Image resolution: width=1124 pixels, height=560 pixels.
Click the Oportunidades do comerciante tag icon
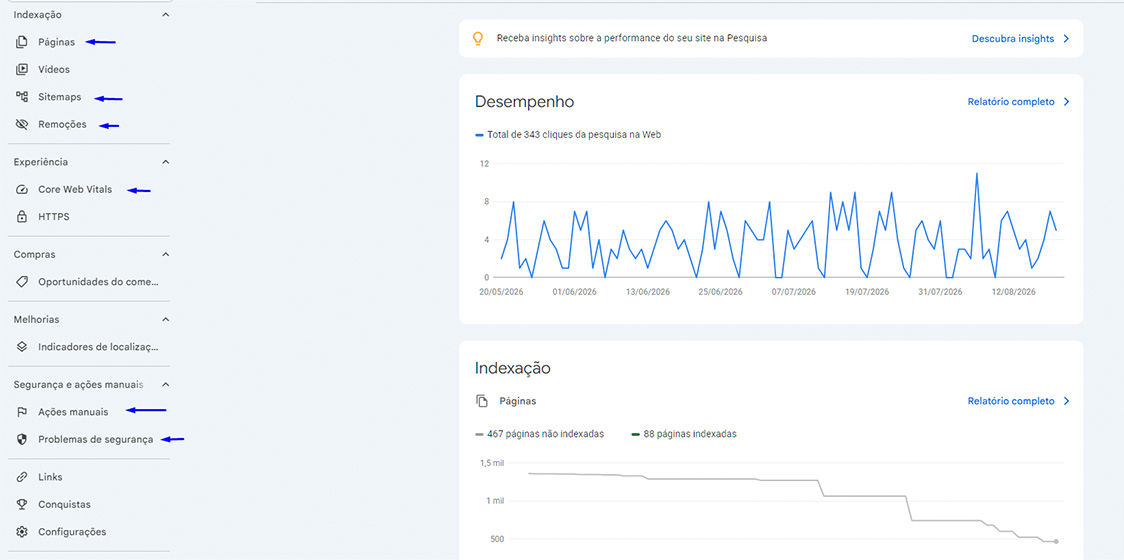tap(22, 282)
